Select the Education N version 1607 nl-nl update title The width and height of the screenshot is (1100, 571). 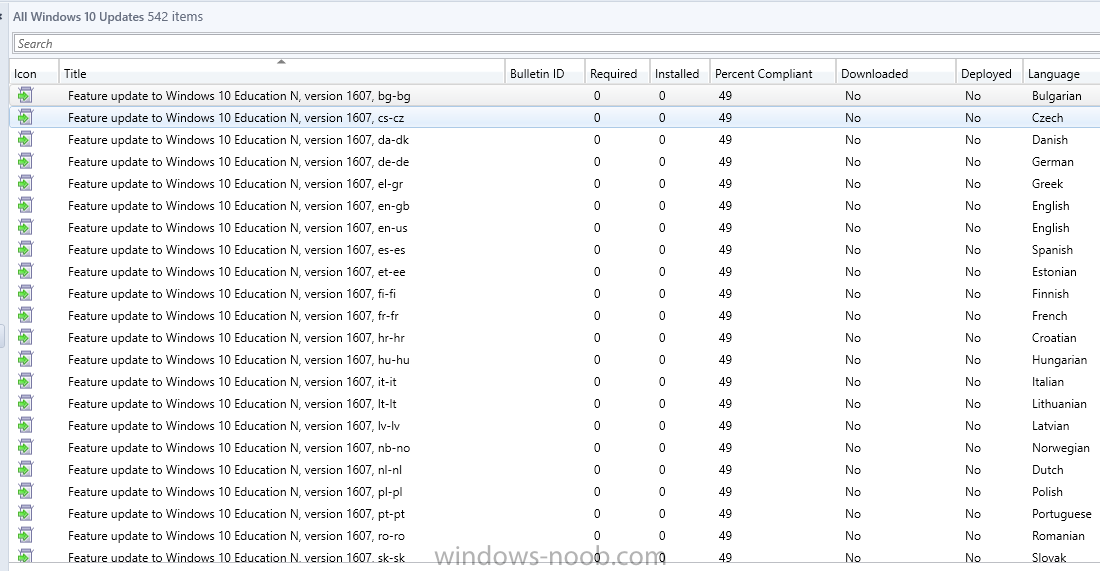click(235, 469)
